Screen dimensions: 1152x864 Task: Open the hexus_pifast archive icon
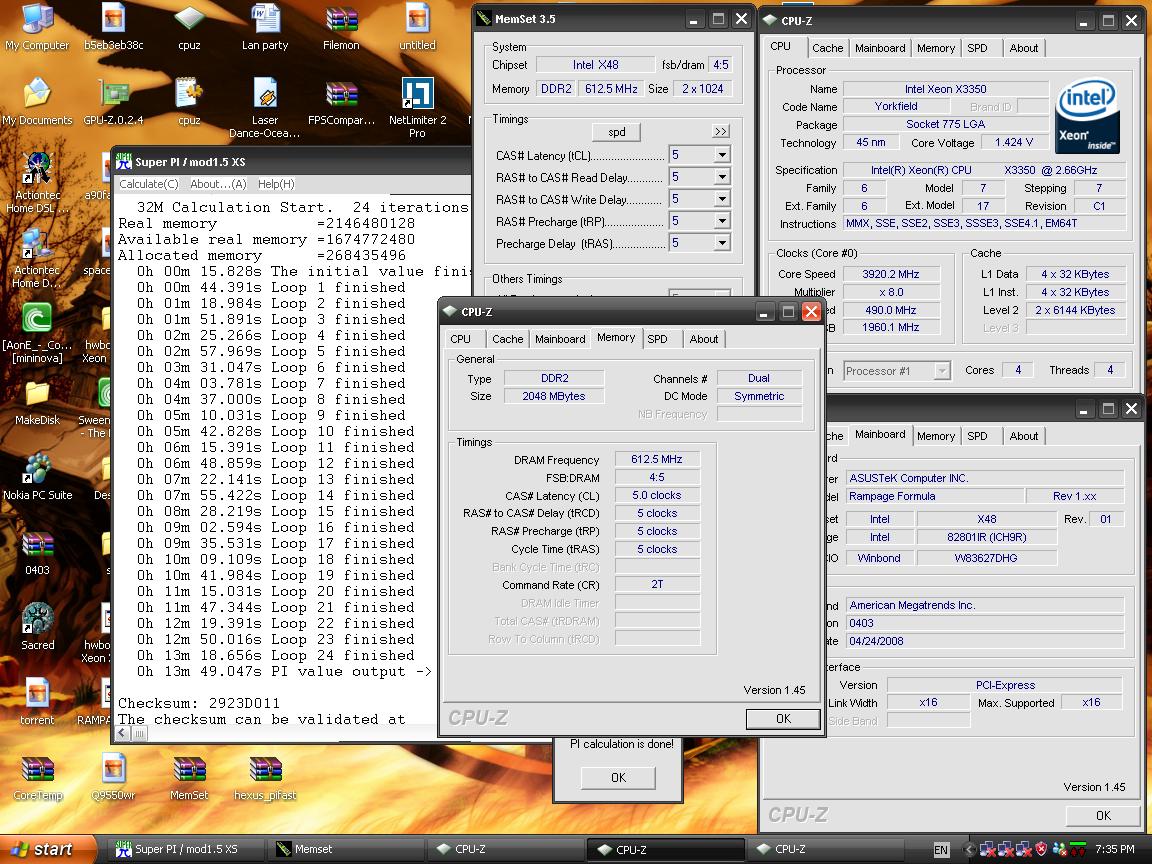click(x=265, y=778)
